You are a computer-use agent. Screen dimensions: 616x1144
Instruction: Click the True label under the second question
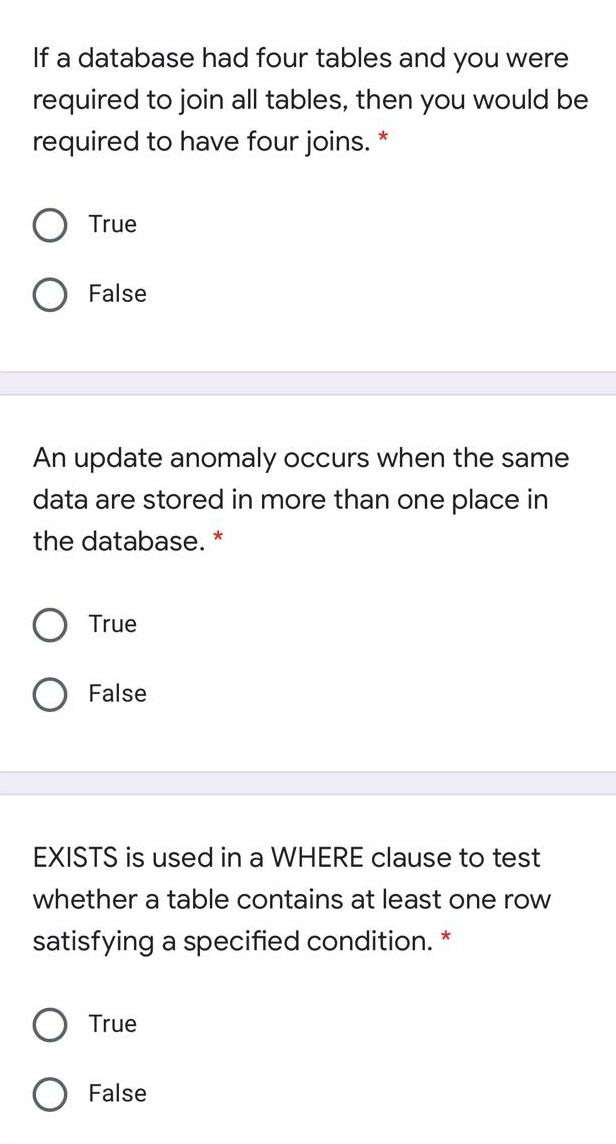[x=112, y=624]
